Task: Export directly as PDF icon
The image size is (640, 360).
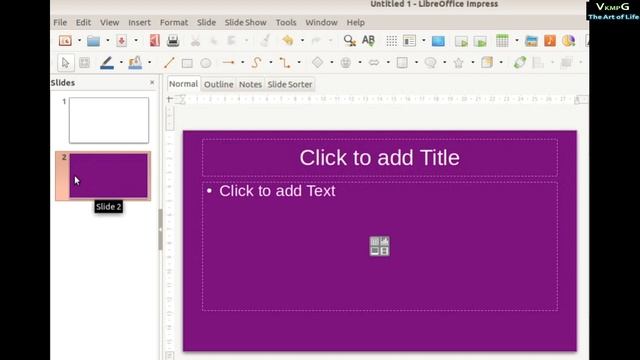Action: pyautogui.click(x=155, y=40)
